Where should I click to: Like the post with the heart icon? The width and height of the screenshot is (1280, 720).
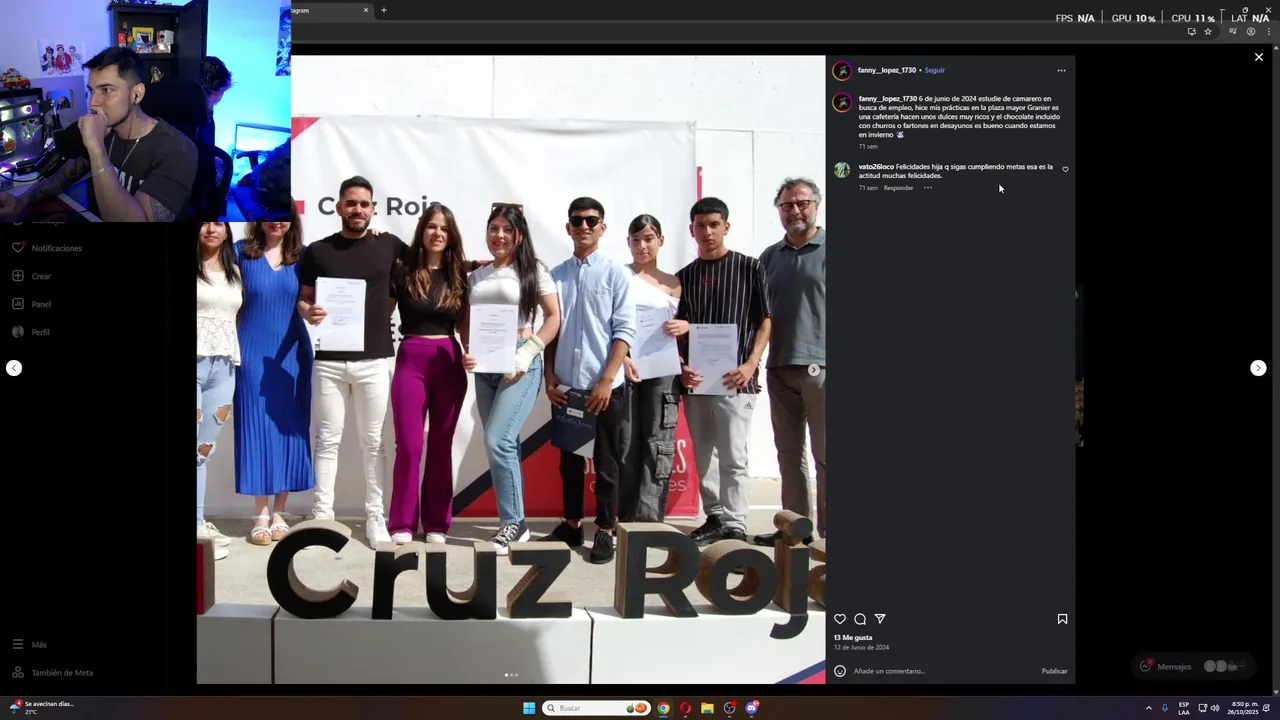tap(840, 619)
